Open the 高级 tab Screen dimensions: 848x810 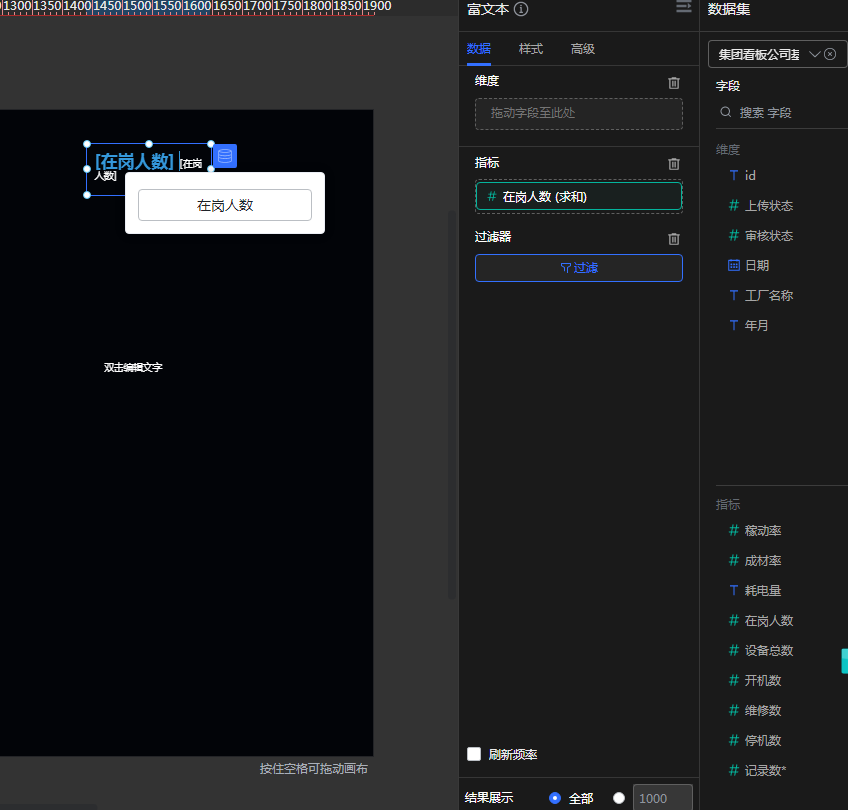(582, 49)
